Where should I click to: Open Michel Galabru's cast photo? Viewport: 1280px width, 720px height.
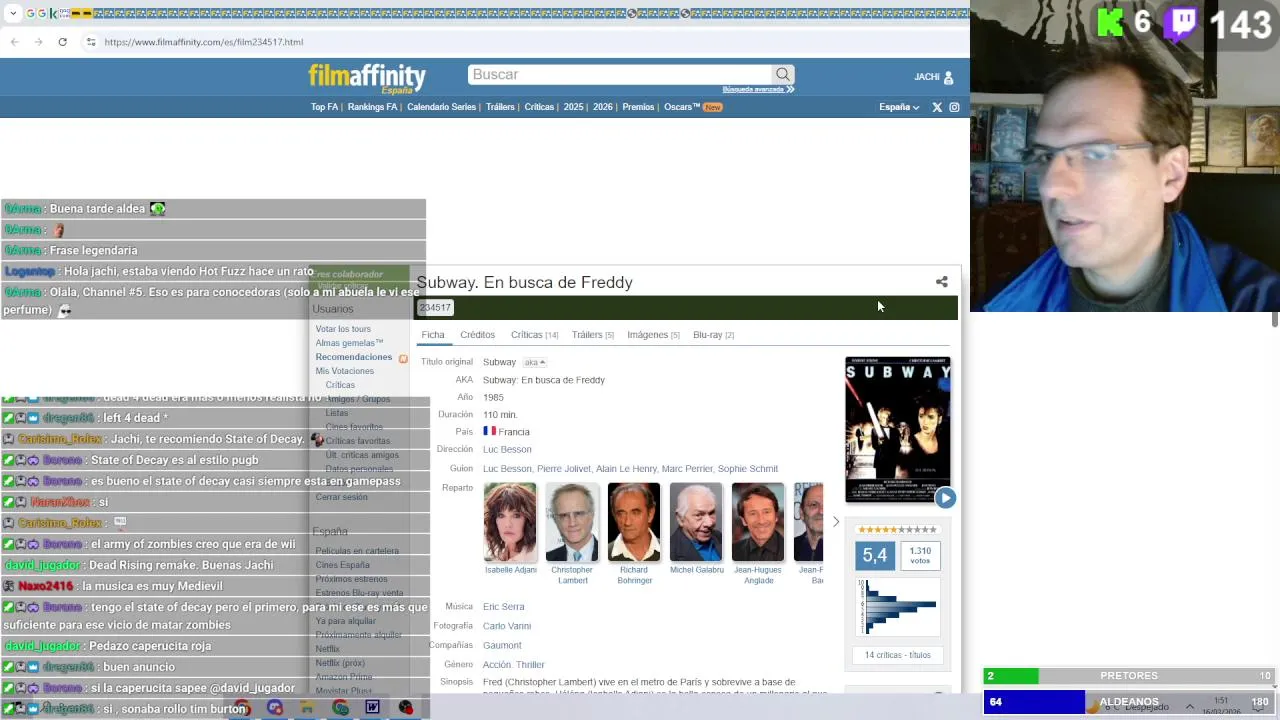(x=696, y=522)
